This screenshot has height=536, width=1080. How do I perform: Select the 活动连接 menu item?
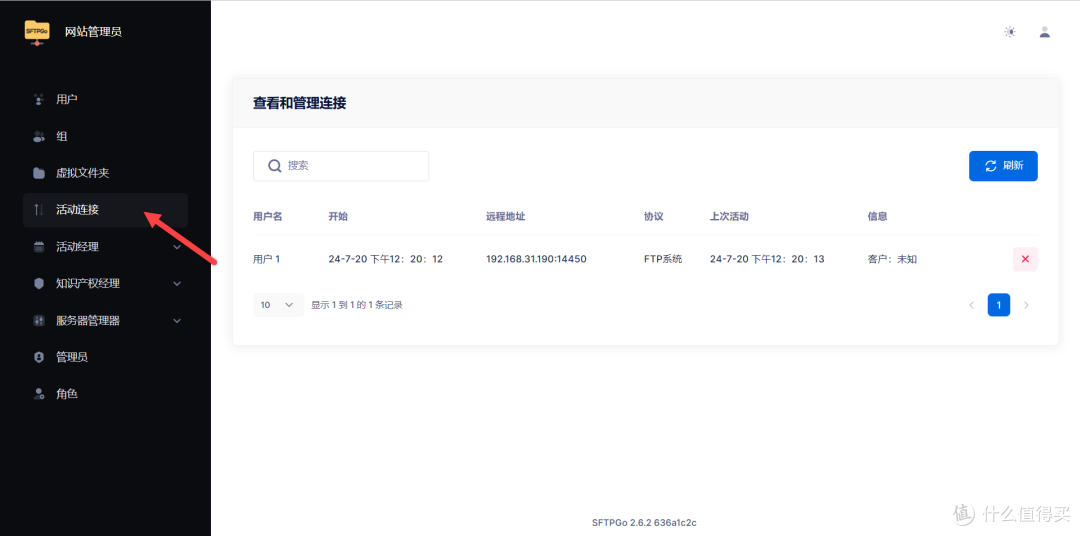(x=105, y=209)
